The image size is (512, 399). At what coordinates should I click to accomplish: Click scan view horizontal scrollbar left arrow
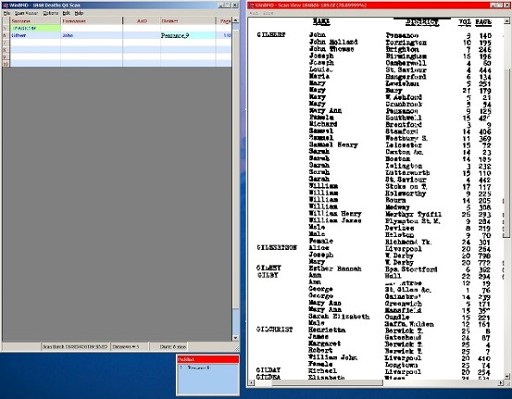coord(251,383)
